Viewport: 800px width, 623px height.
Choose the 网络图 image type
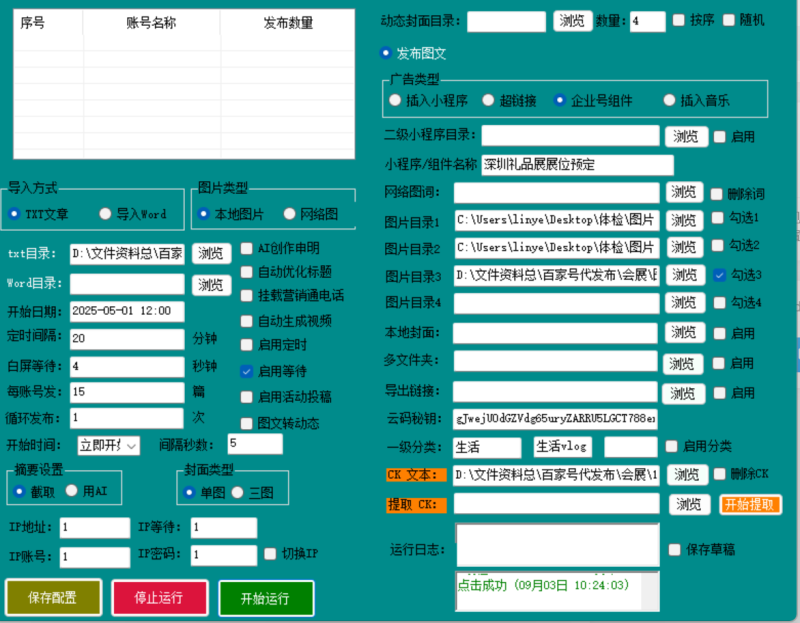coord(290,214)
